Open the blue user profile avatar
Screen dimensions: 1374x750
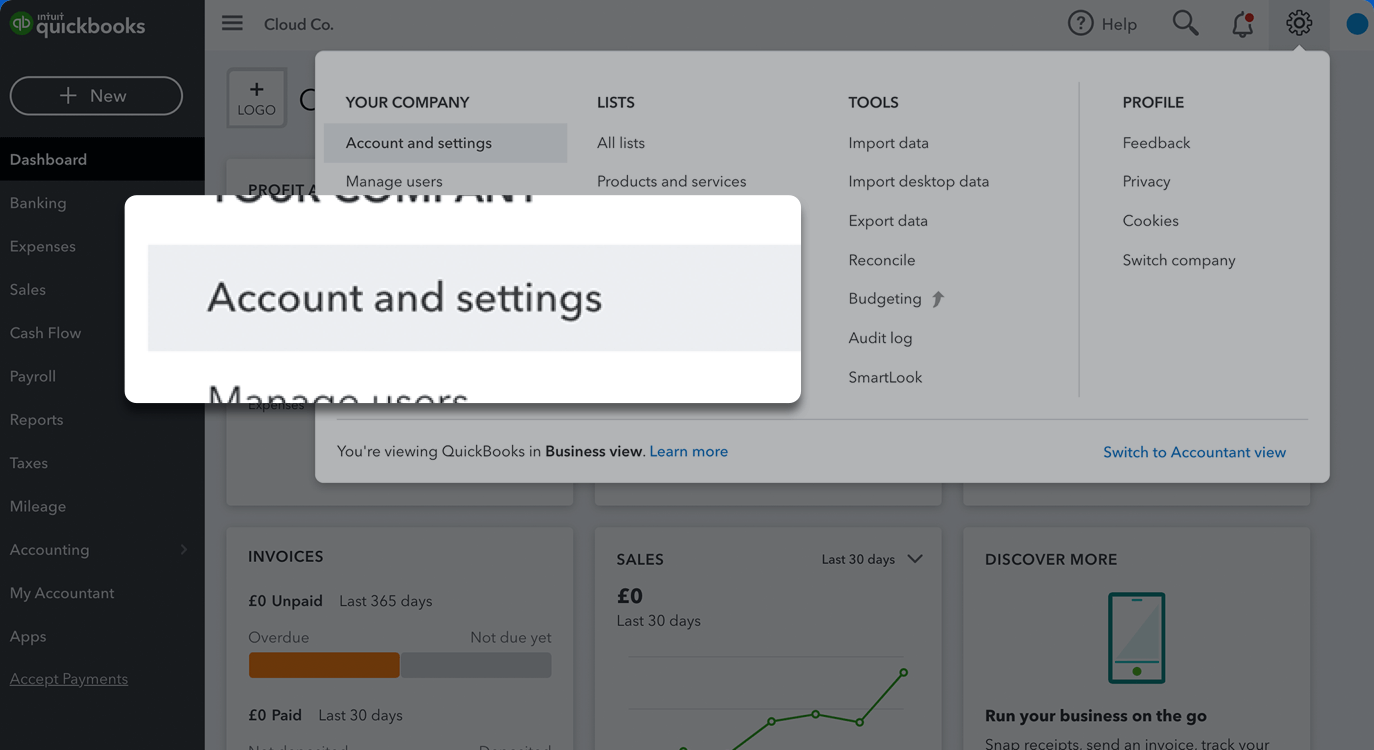click(x=1357, y=24)
